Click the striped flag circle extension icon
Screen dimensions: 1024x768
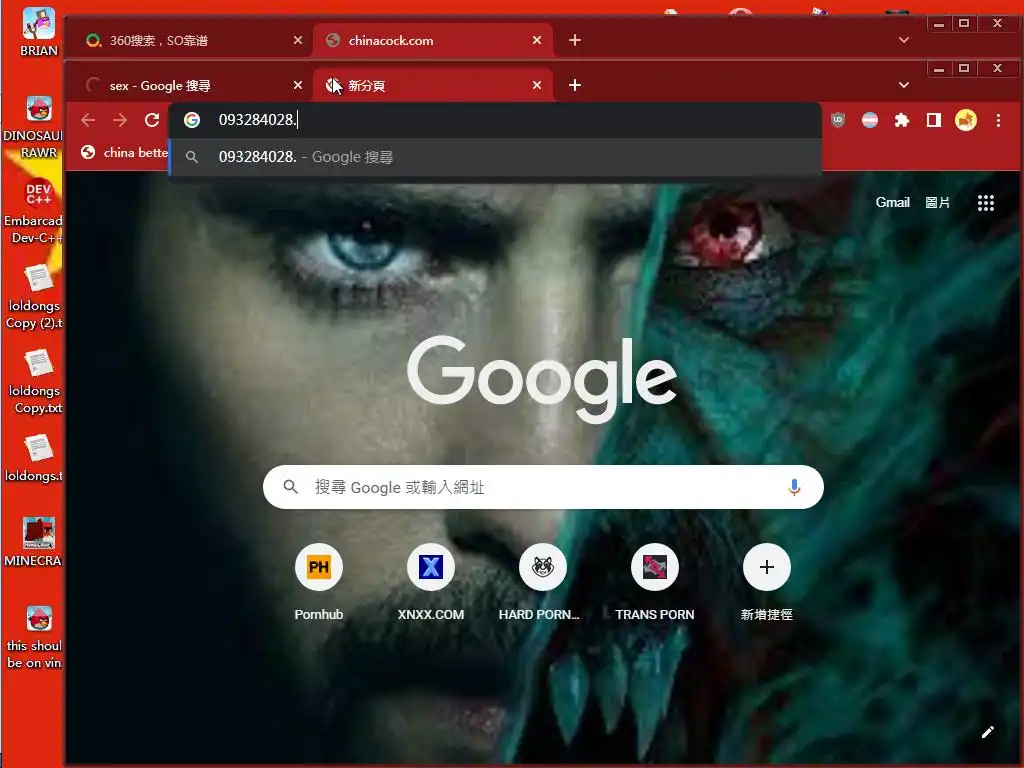(870, 120)
